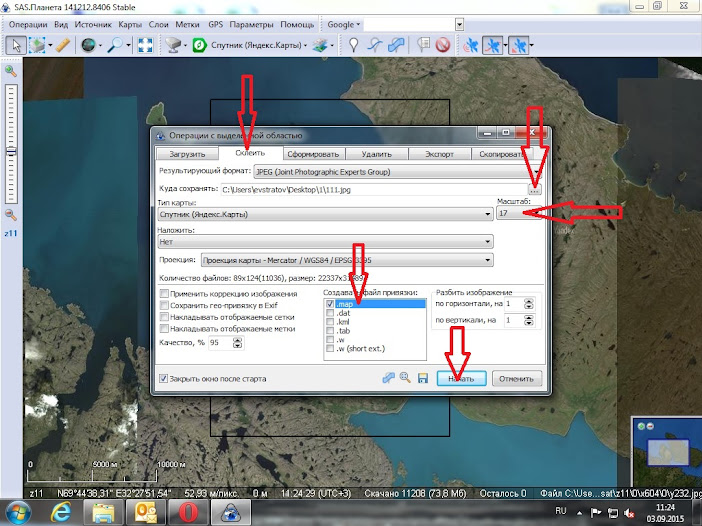Zoom out with the lower magnifier

pos(11,215)
